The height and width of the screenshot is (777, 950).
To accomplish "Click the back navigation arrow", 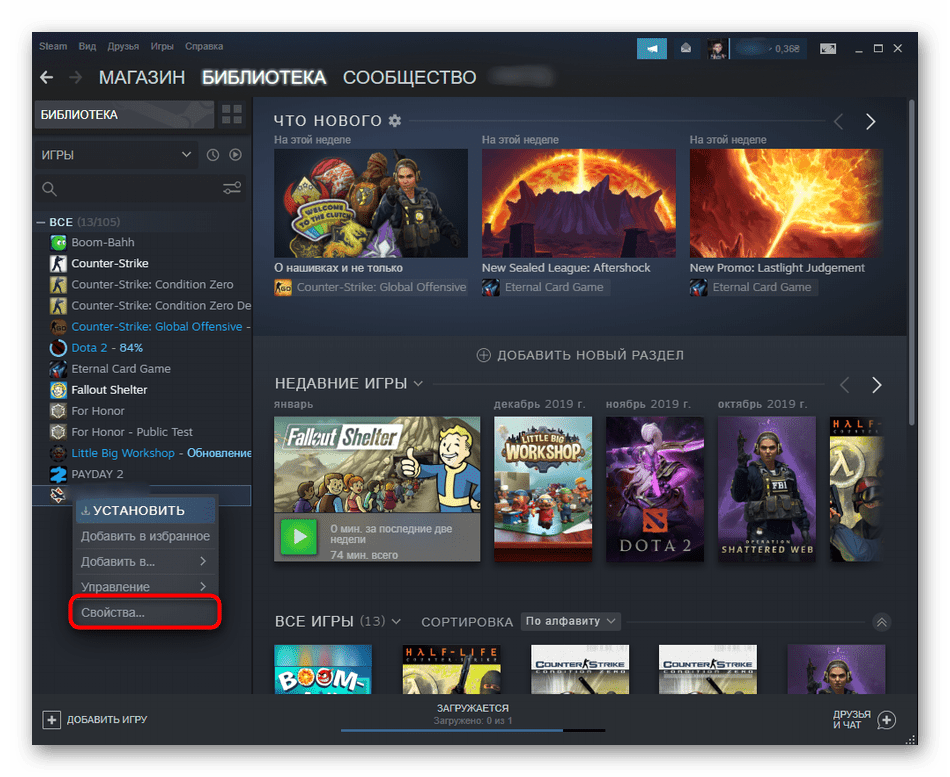I will [x=47, y=78].
